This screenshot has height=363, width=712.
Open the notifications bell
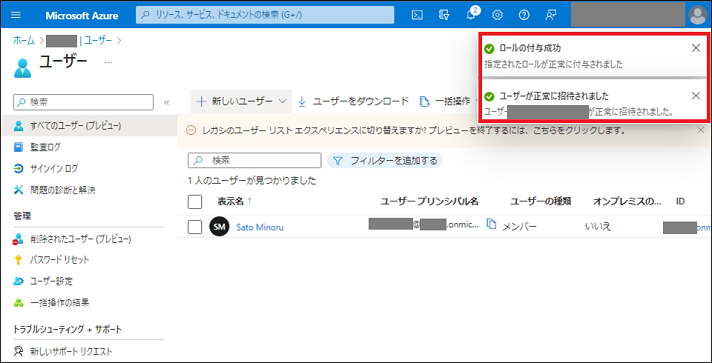pos(471,15)
